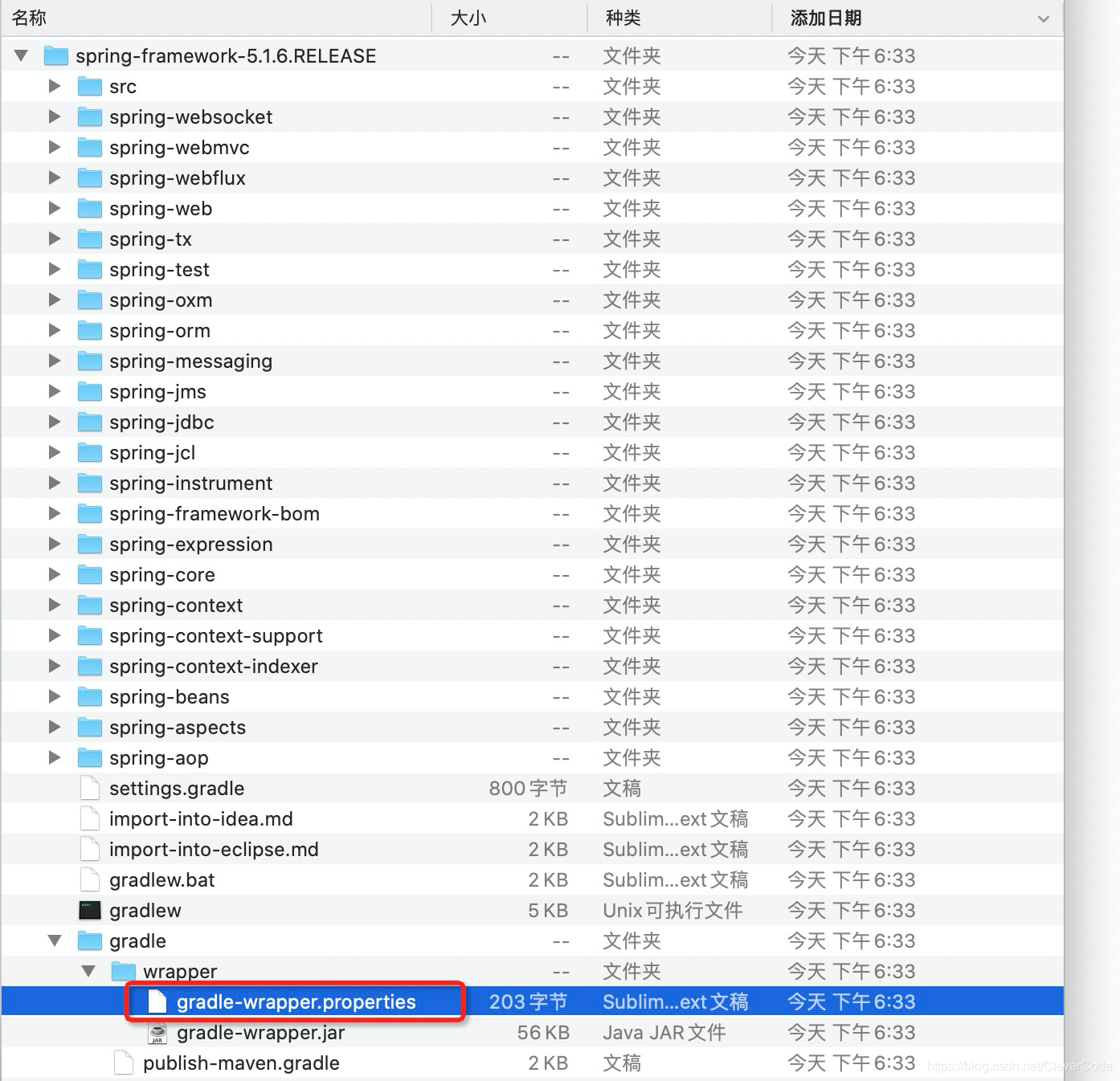Expand the spring-webmvc folder triangle

(x=55, y=147)
